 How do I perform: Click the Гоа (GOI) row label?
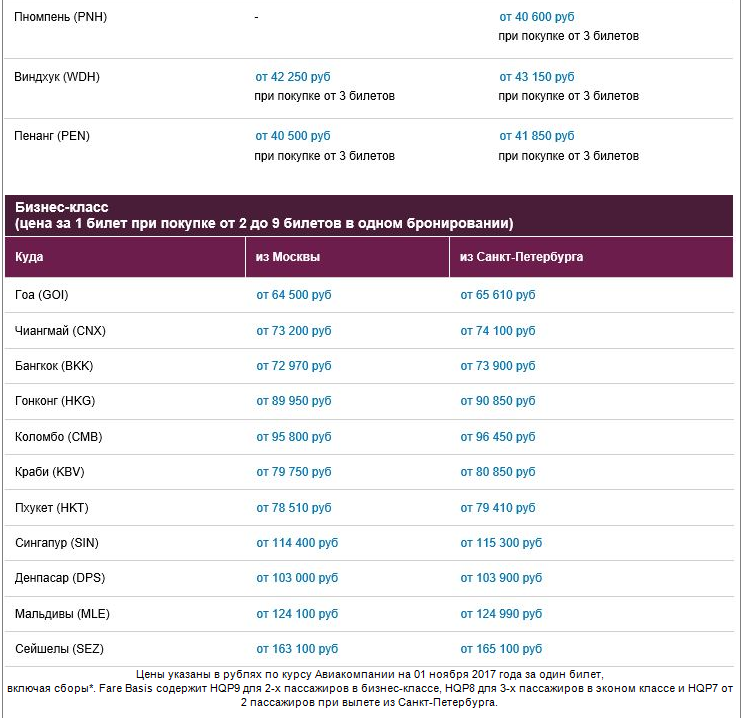point(42,295)
